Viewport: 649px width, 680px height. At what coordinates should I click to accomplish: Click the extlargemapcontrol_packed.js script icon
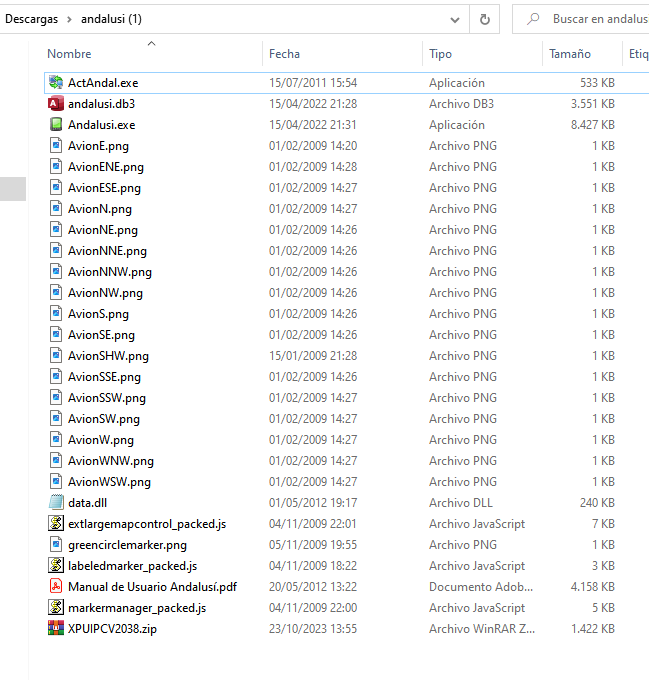click(x=55, y=523)
